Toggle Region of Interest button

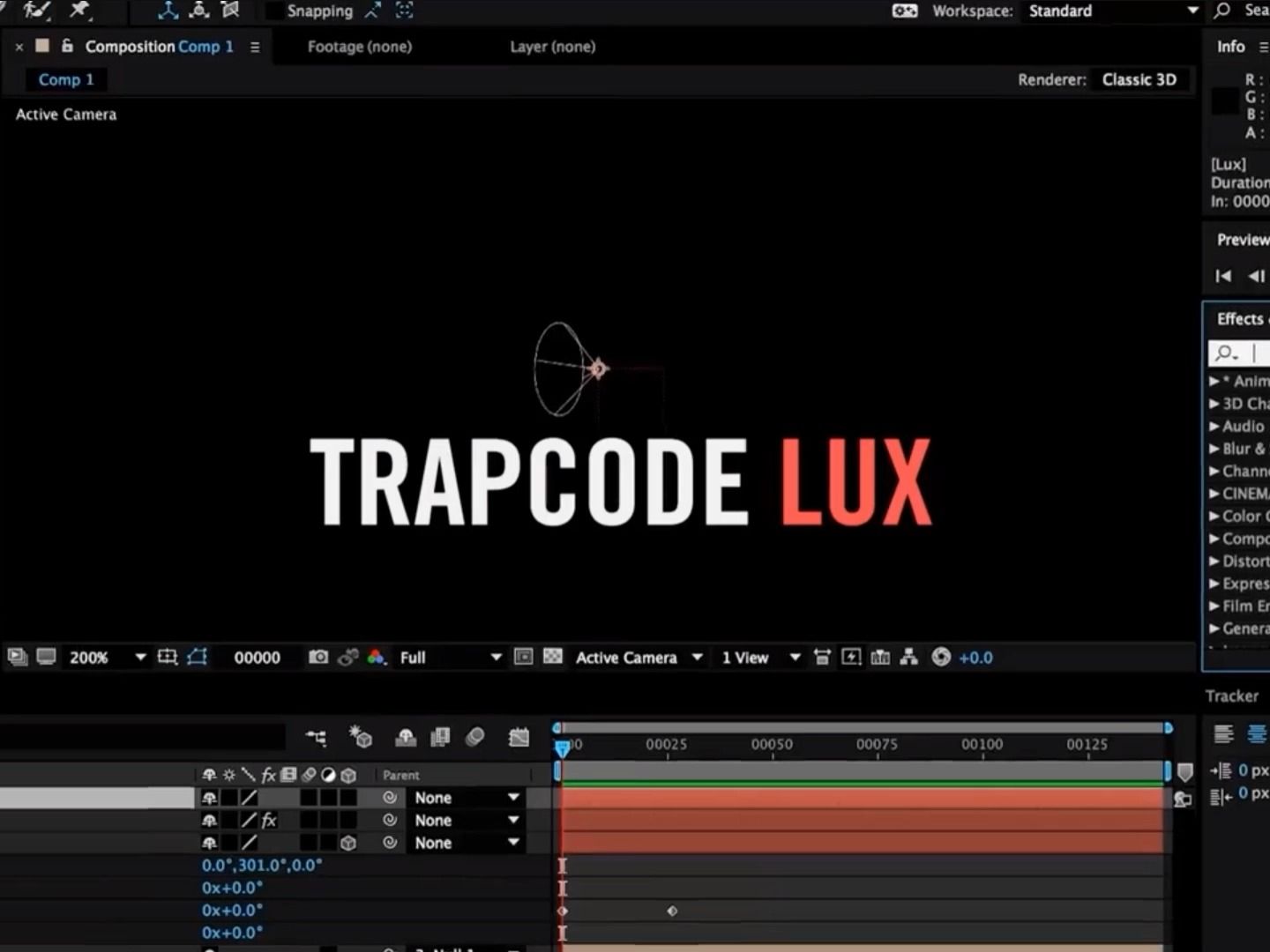pyautogui.click(x=523, y=657)
